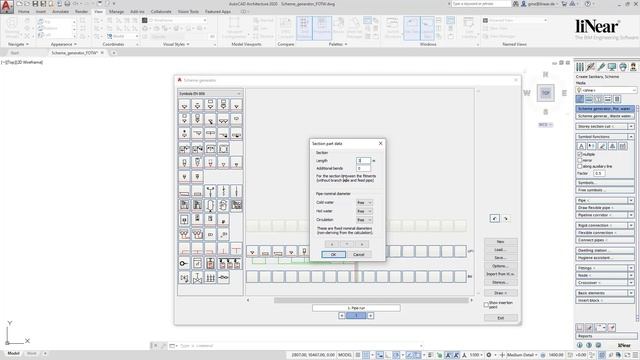Click the pipes icon in liNear panel header
The width and height of the screenshot is (640, 360).
tap(580, 67)
